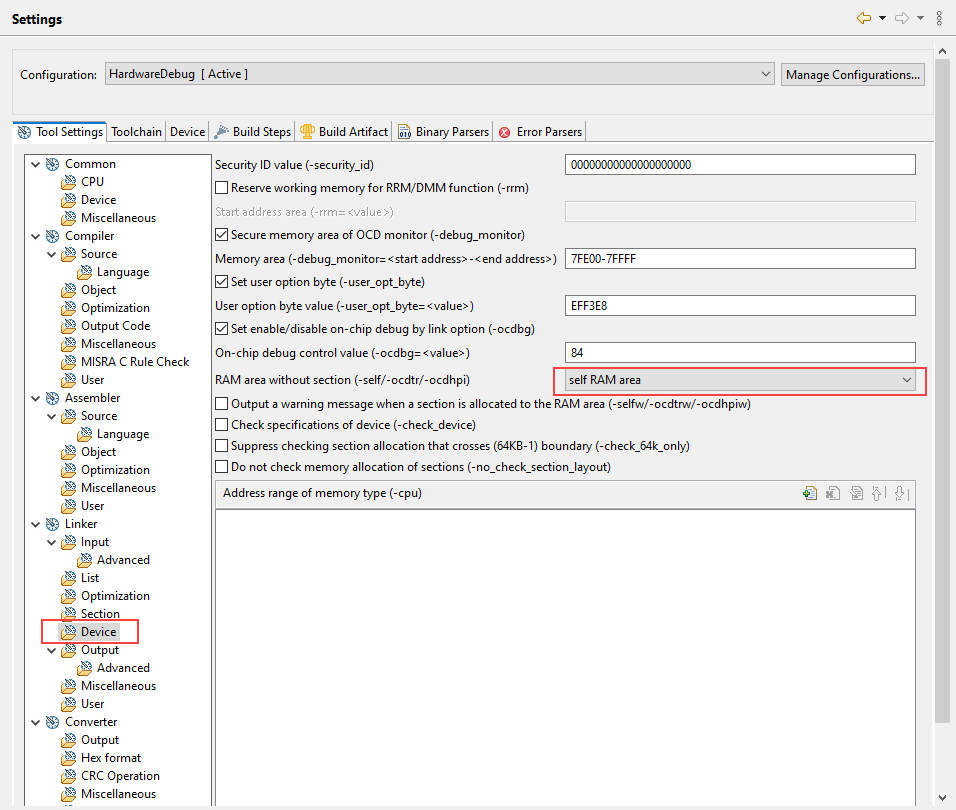Click the vertical scrollbar on the right
The width and height of the screenshot is (956, 810).
pyautogui.click(x=942, y=400)
